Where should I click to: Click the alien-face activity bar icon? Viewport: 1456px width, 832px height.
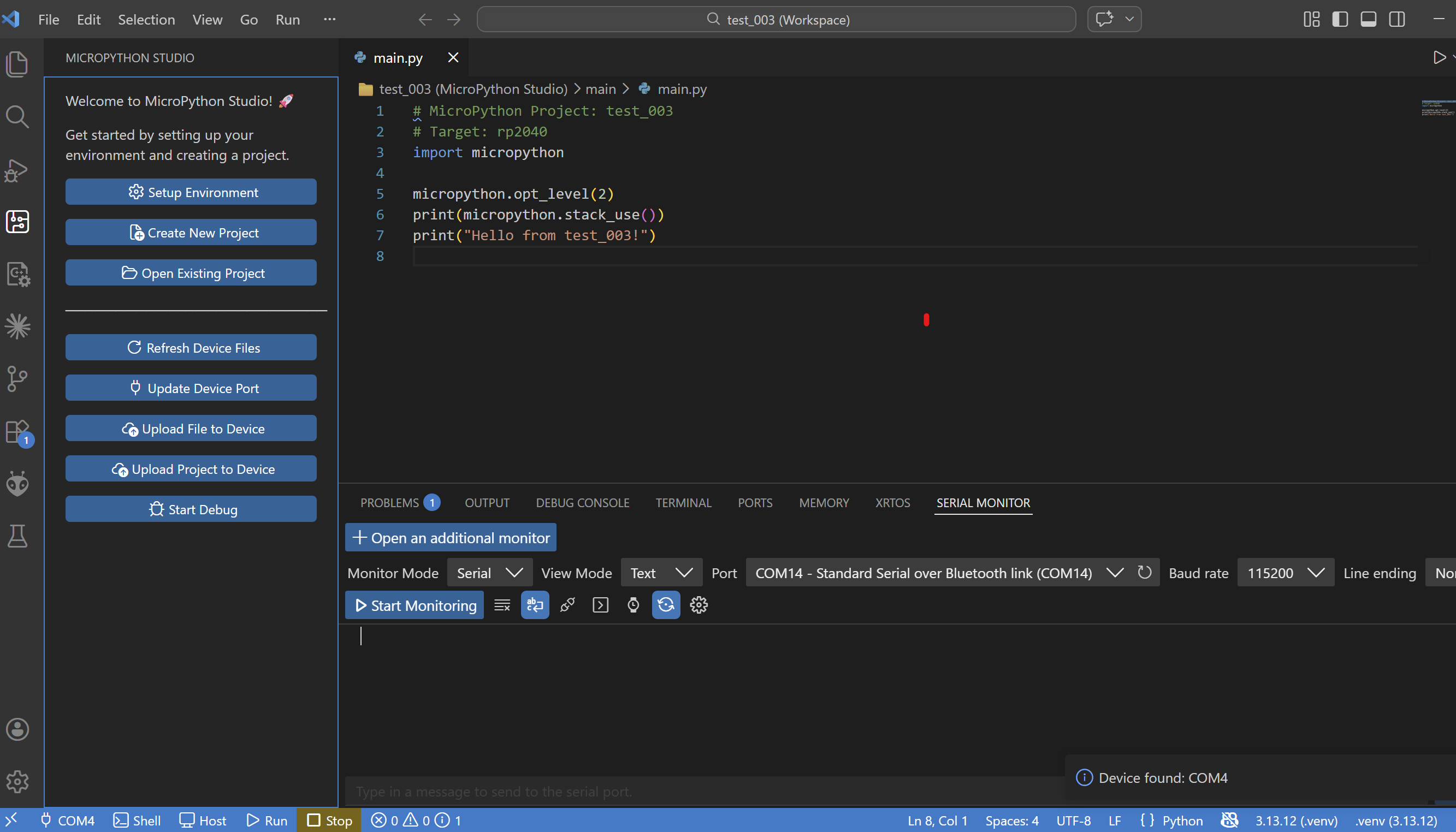(17, 484)
